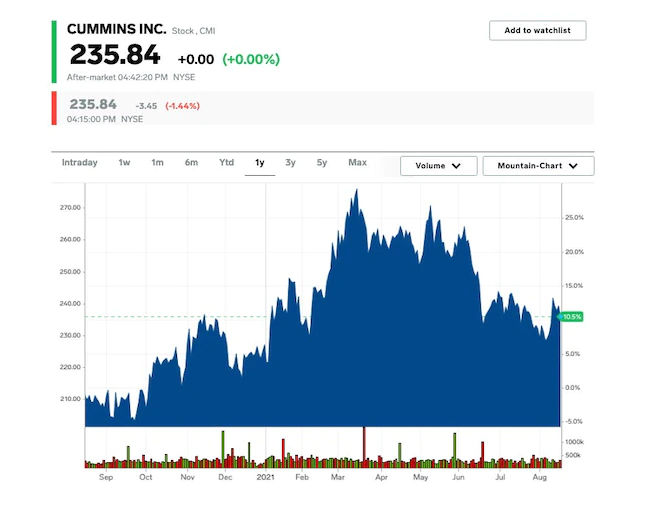Viewport: 660px width, 526px height.
Task: Select the 1w time range tab
Action: pos(124,162)
